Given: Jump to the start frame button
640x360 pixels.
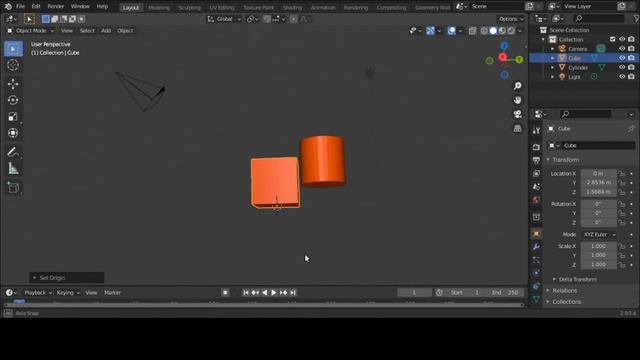Looking at the screenshot, I should (246, 293).
